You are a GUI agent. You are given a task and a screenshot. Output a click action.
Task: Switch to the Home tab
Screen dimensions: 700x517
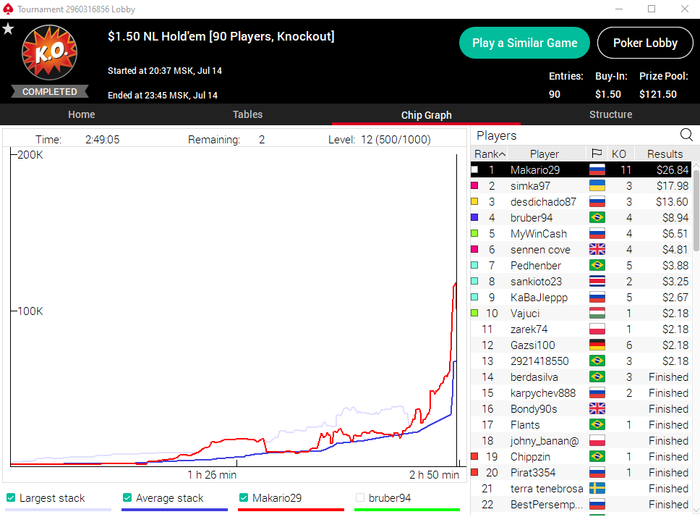click(x=81, y=114)
